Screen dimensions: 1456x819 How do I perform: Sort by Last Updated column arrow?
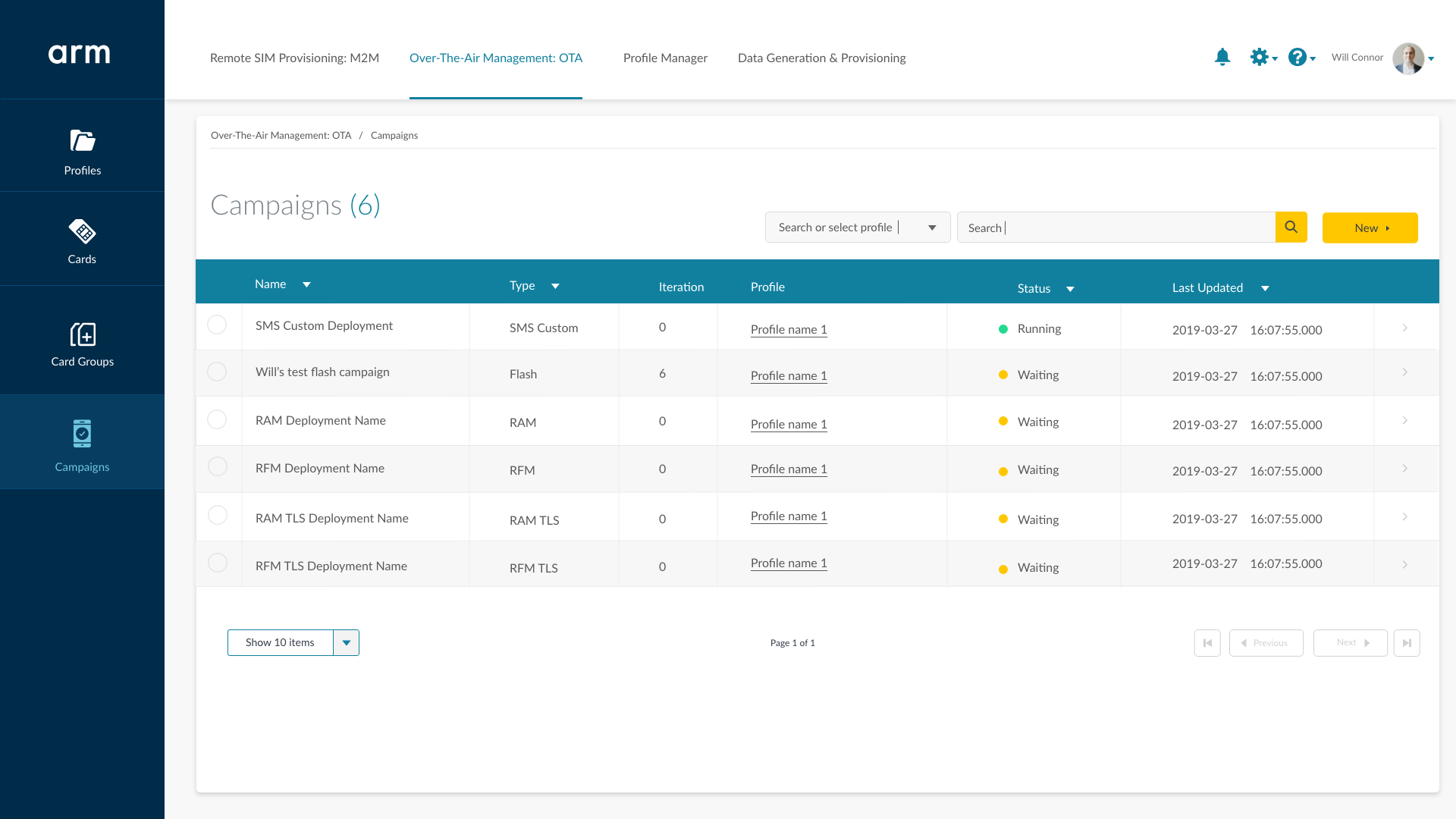(1265, 289)
